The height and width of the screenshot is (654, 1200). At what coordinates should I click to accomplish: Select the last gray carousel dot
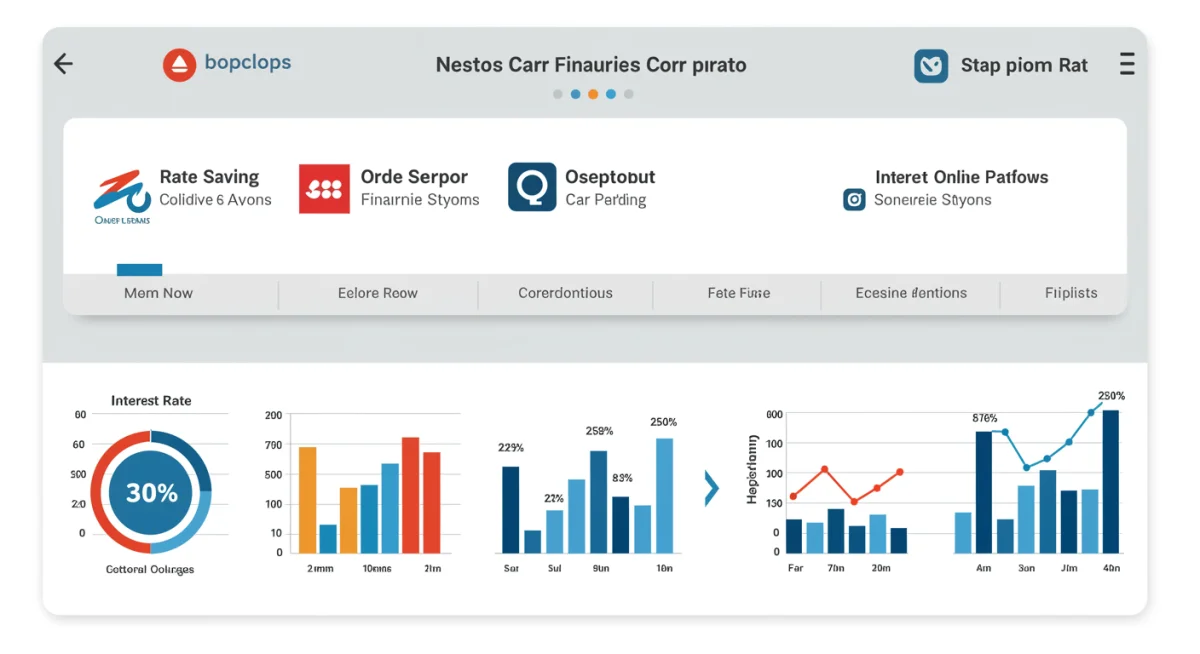[x=629, y=94]
